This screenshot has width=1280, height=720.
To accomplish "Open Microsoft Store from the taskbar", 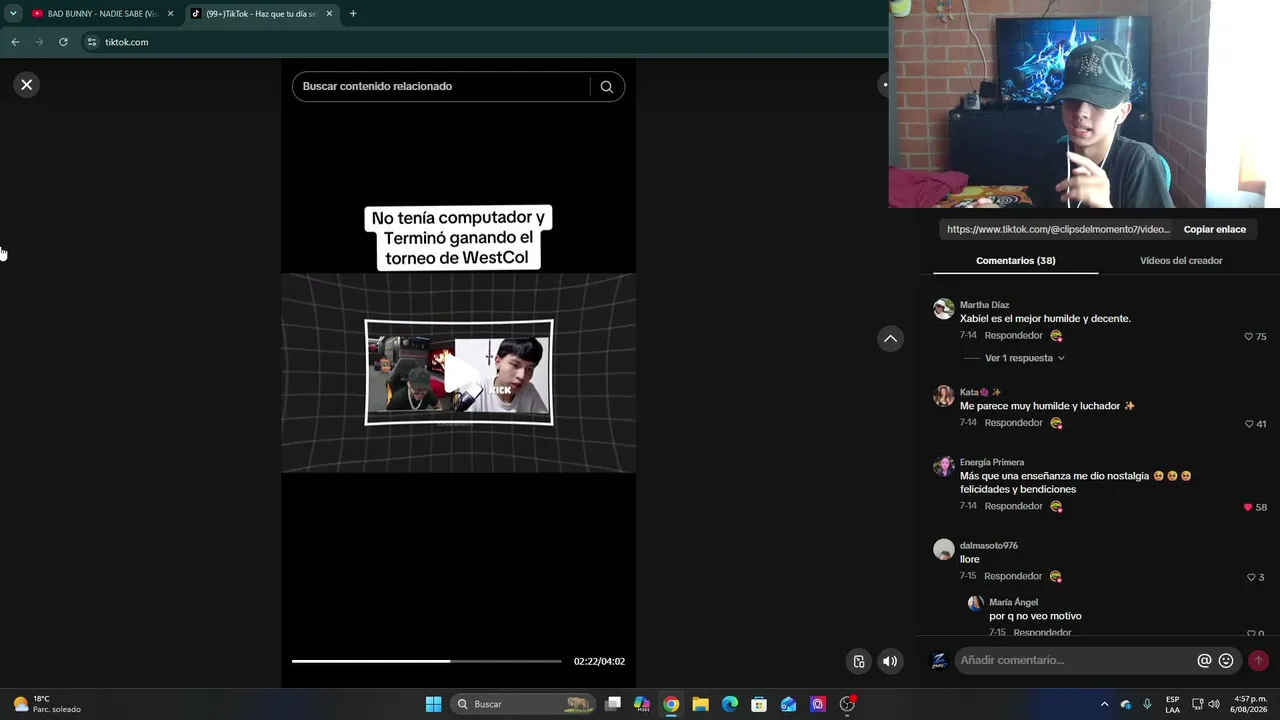I will pos(759,704).
